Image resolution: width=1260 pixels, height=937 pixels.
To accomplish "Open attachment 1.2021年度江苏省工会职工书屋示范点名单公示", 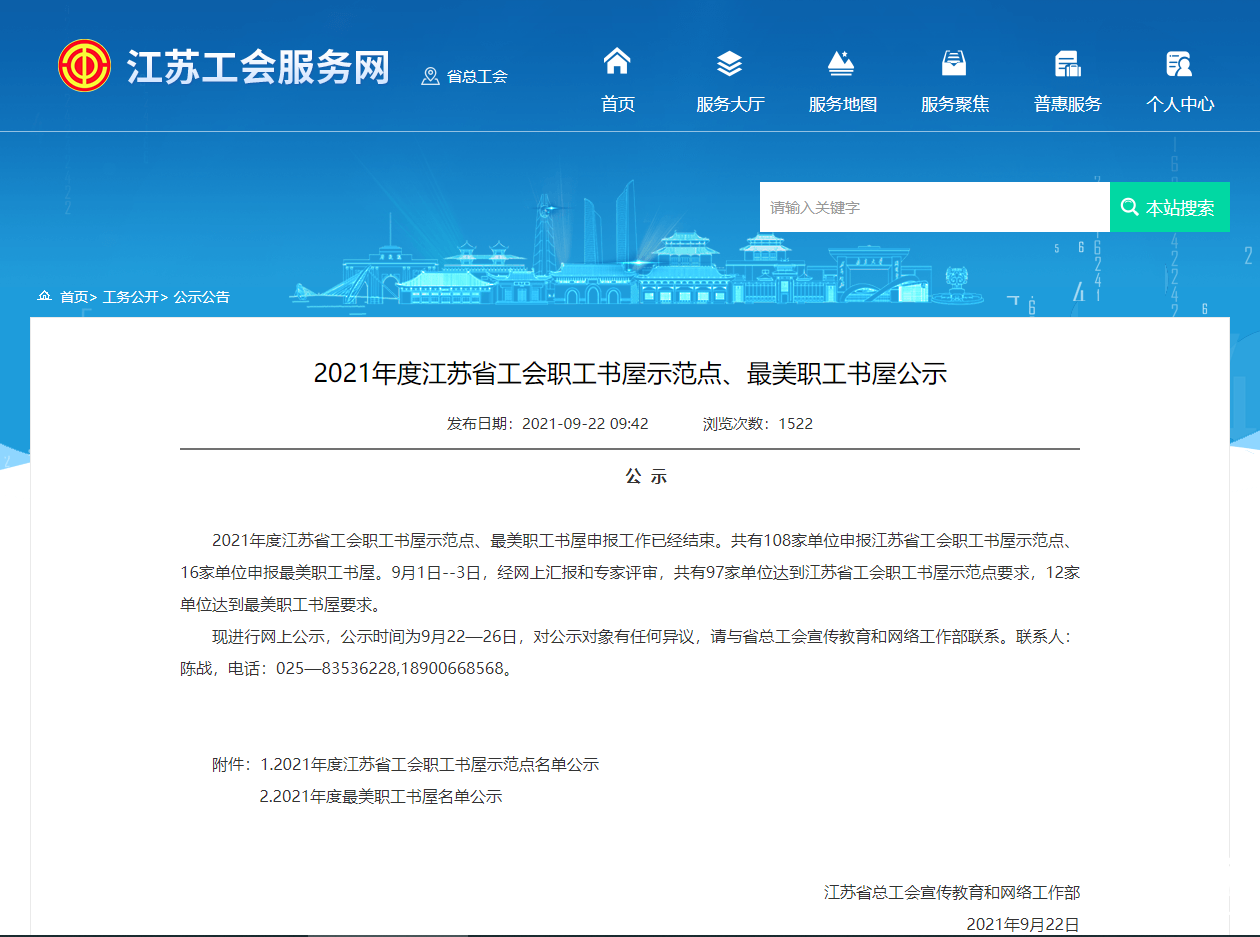I will pos(430,764).
